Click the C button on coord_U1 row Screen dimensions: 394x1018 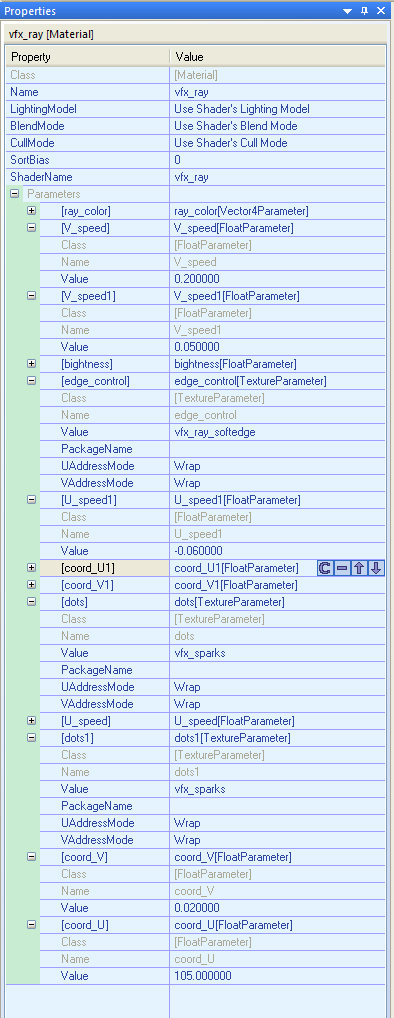pos(325,568)
